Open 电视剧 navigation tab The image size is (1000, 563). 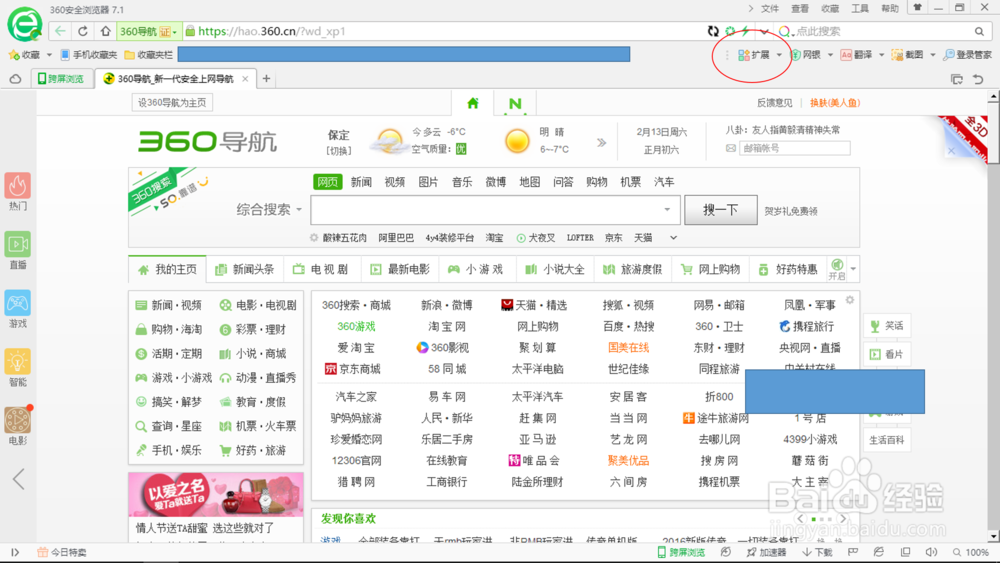[321, 269]
